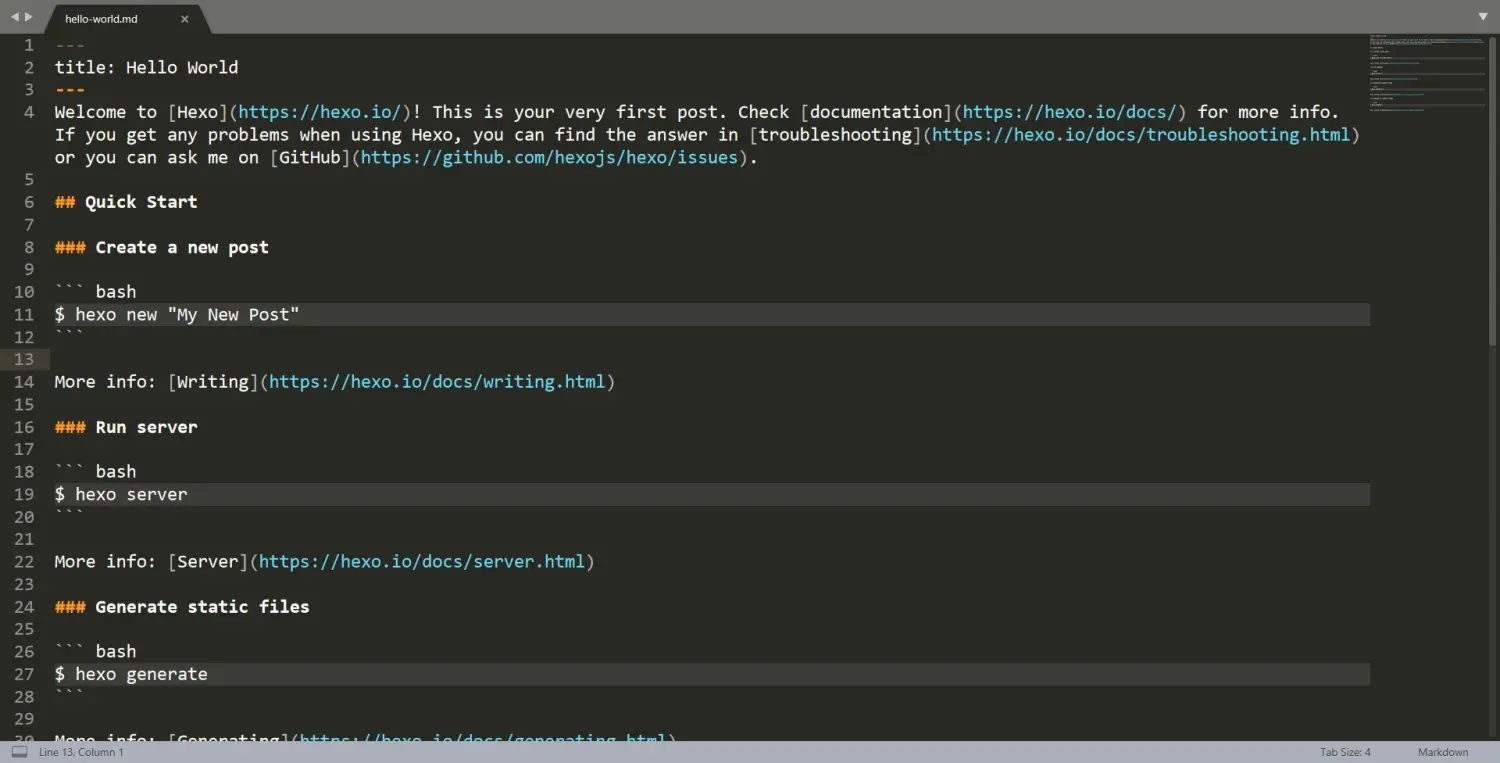
Task: Click the '[Writing]' link label
Action: pyautogui.click(x=213, y=382)
